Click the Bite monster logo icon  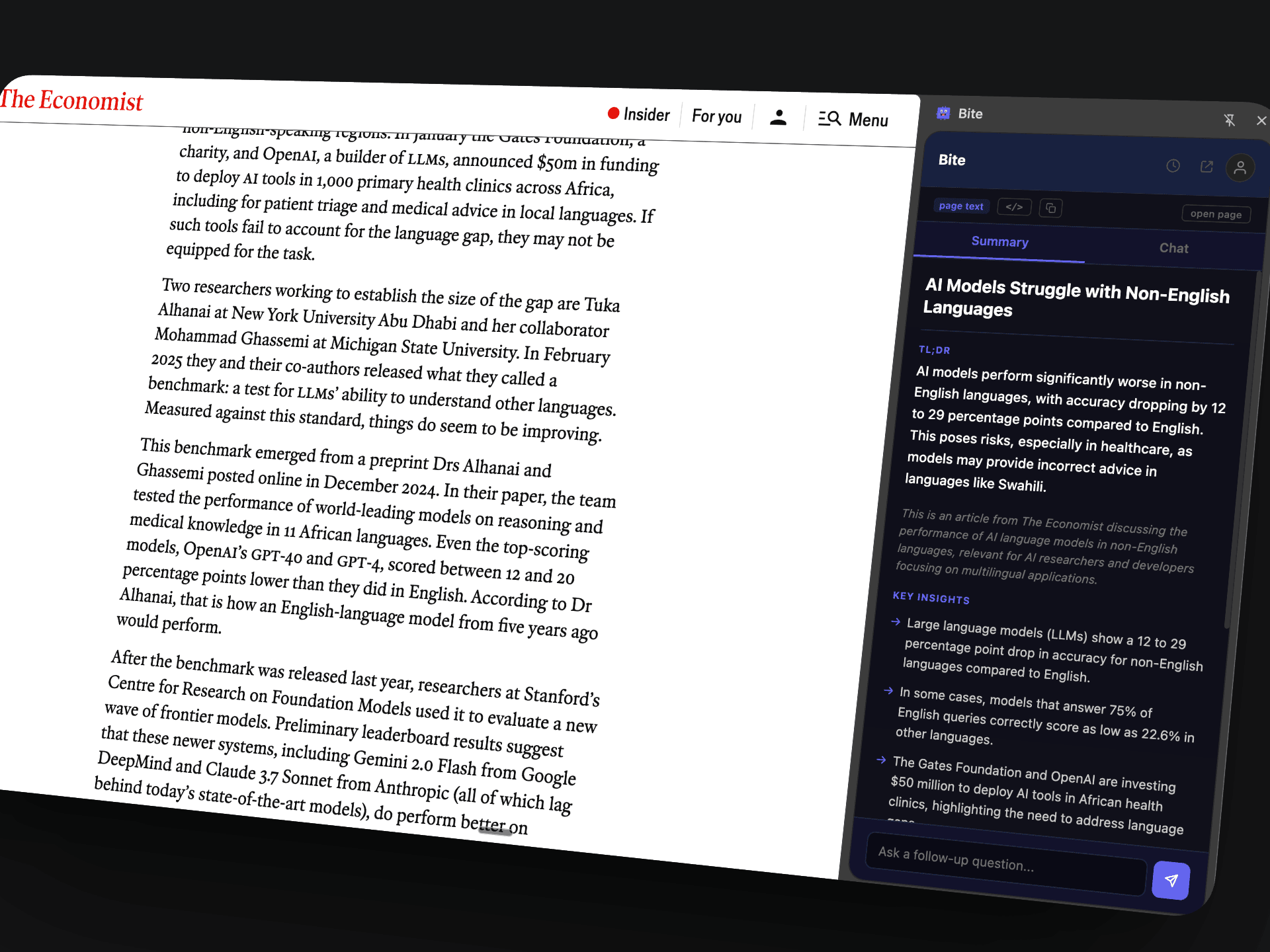943,113
